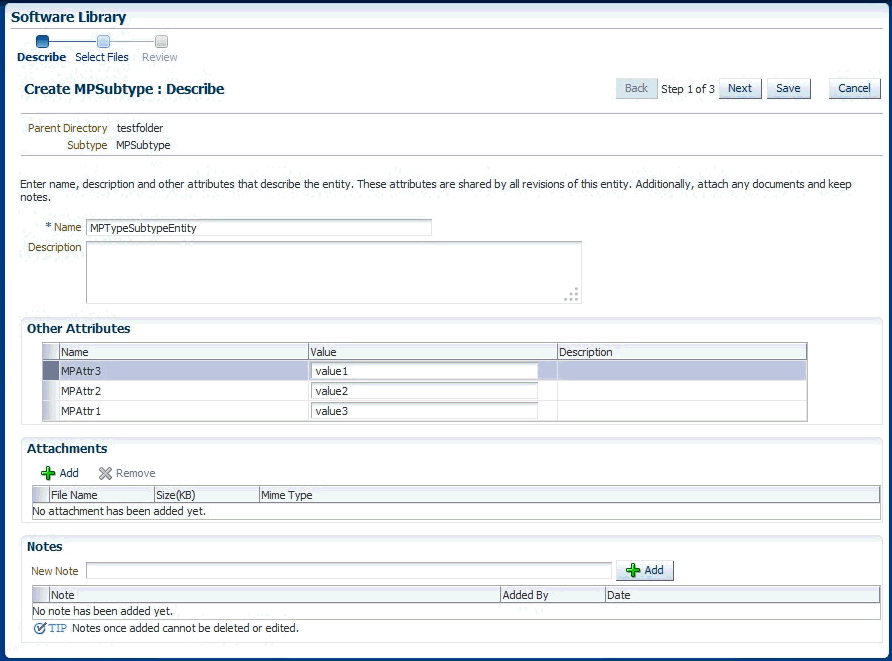The height and width of the screenshot is (661, 892).
Task: Click the TIP checkmark icon
Action: point(40,628)
